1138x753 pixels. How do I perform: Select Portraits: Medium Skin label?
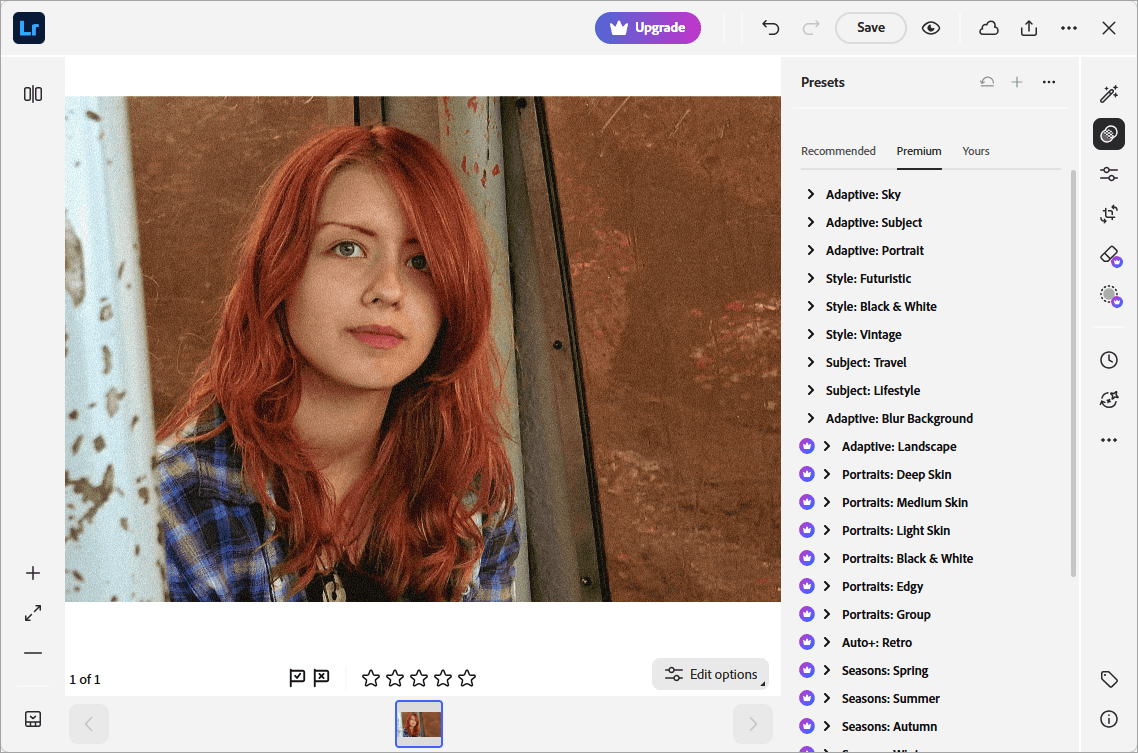(904, 502)
